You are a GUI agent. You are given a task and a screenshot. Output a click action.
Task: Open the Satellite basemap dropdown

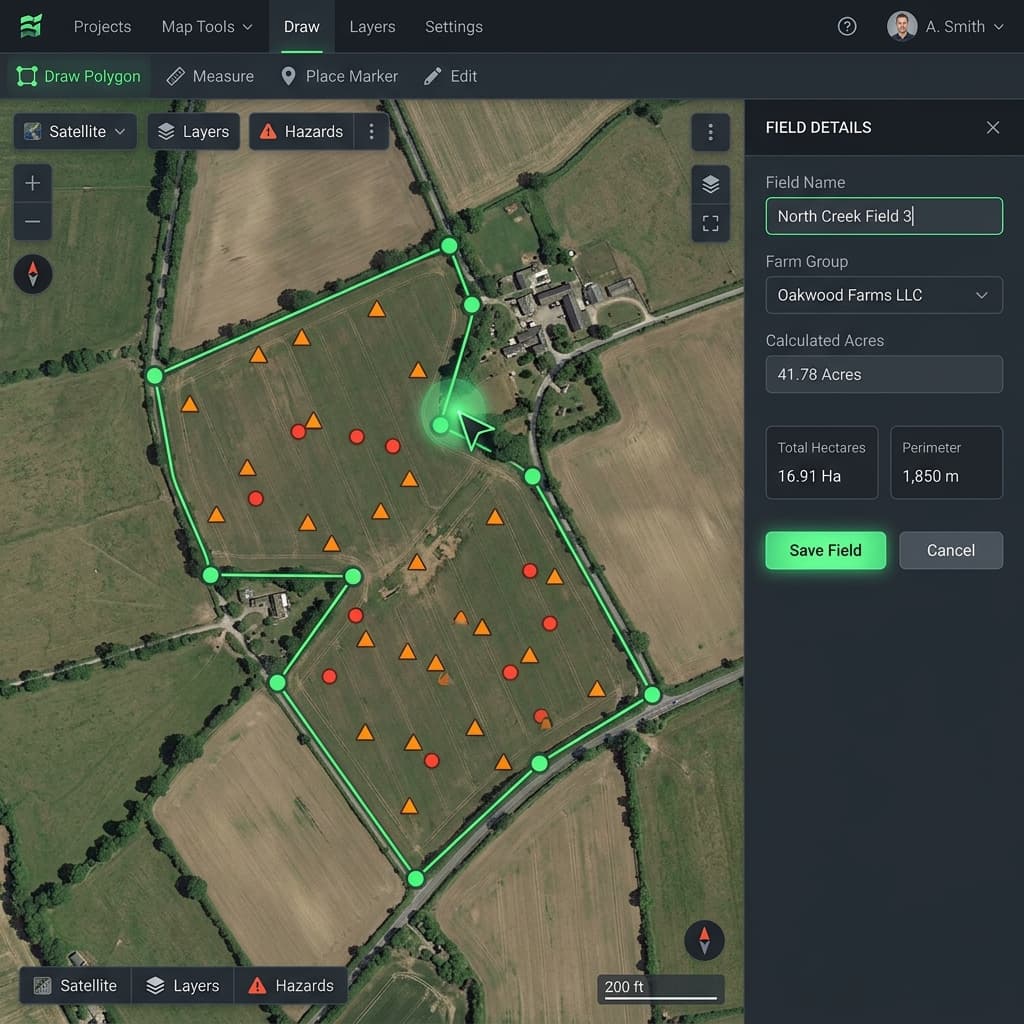point(74,131)
